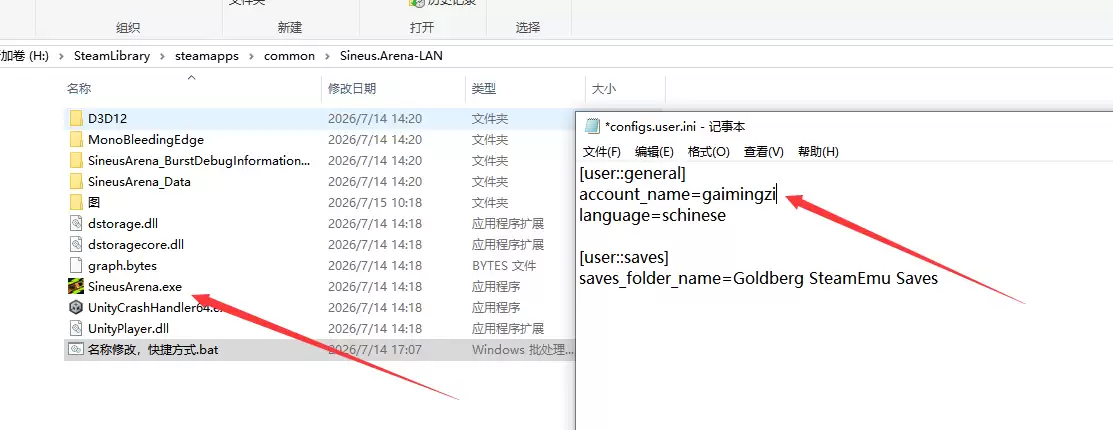Select the D3D12 folder icon
This screenshot has width=1113, height=430.
76,118
